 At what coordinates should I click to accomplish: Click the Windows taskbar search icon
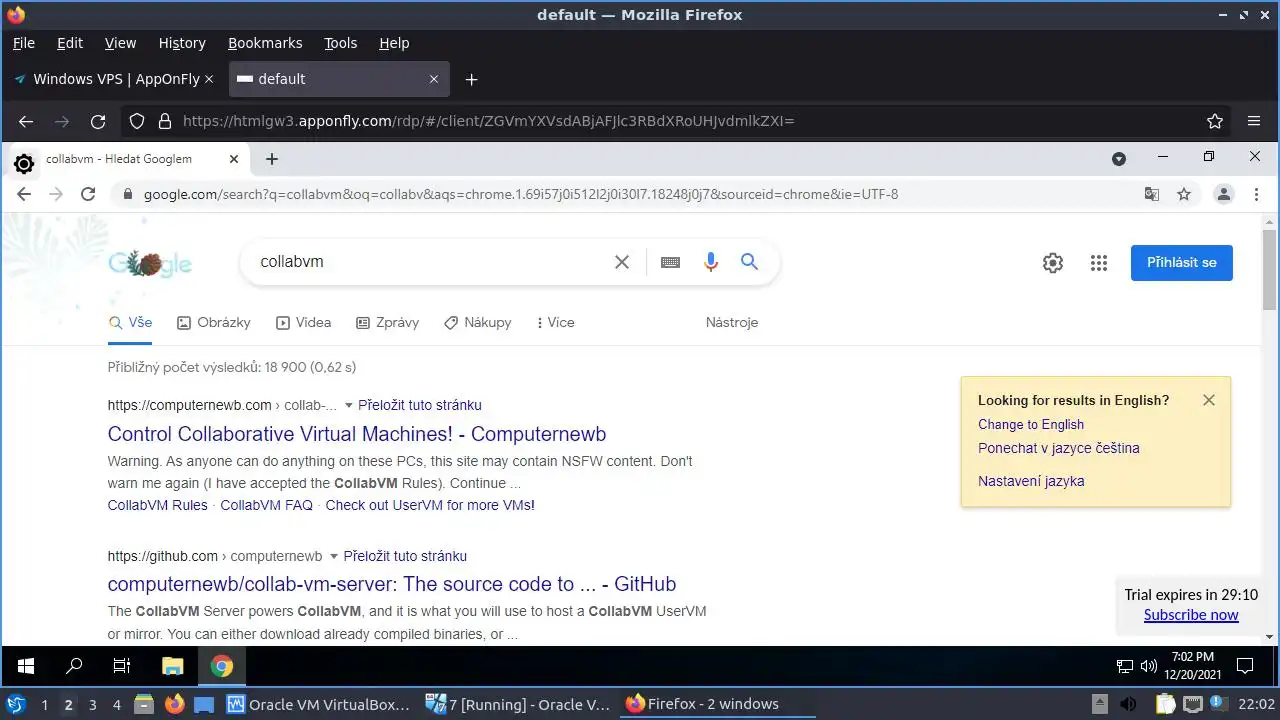click(74, 666)
